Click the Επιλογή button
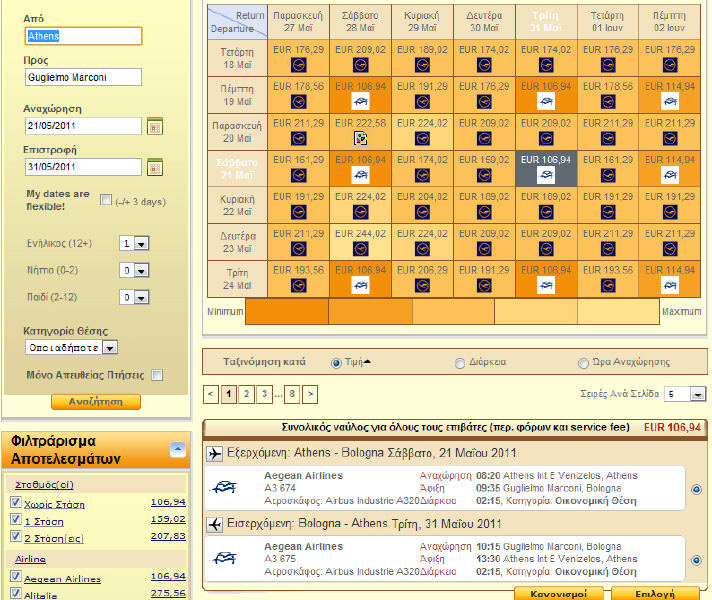 click(x=655, y=593)
